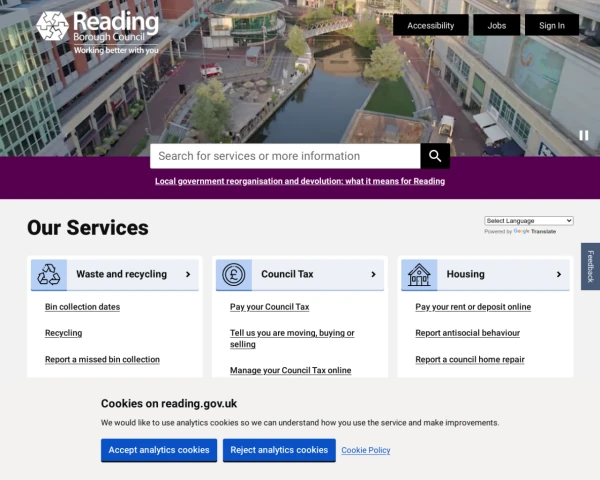The image size is (600, 480).
Task: Open Report antisocial behaviour link
Action: click(468, 333)
